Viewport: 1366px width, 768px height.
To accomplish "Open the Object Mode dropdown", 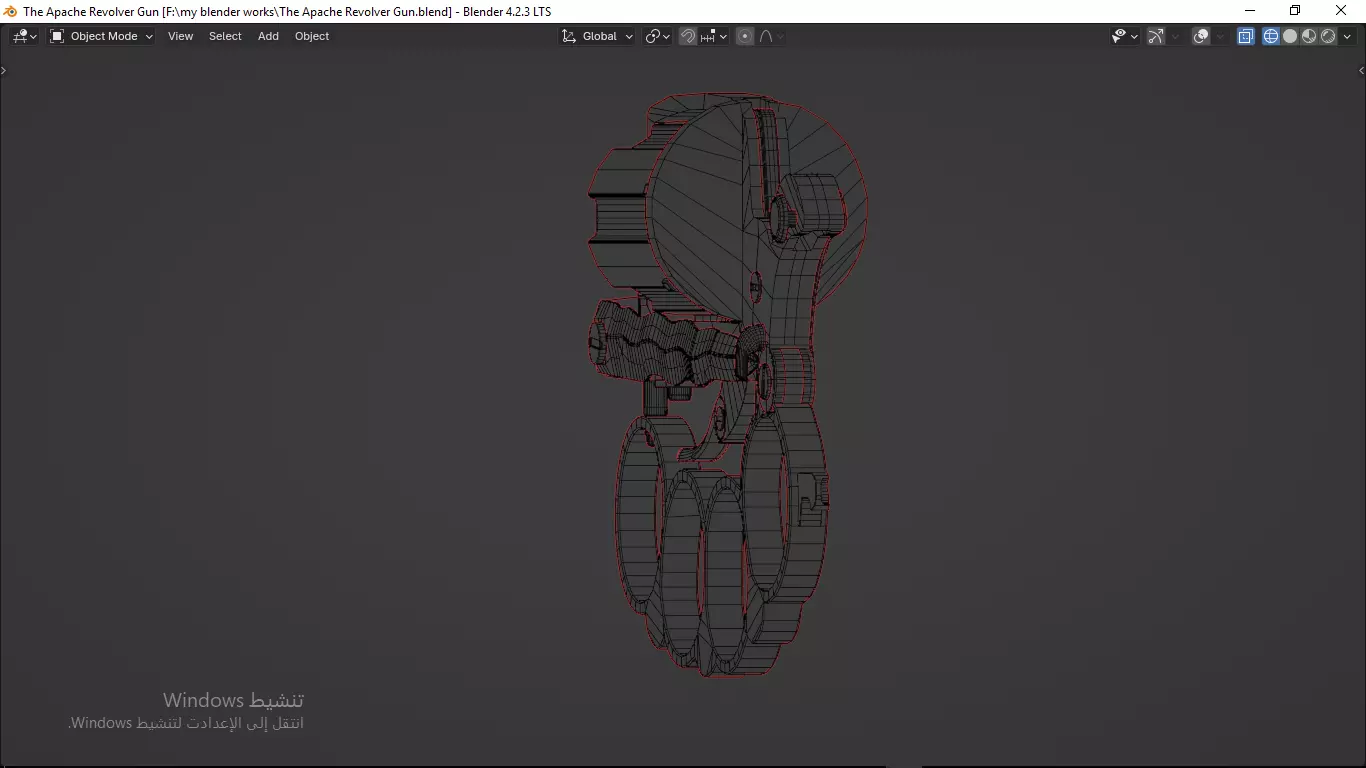I will [102, 36].
